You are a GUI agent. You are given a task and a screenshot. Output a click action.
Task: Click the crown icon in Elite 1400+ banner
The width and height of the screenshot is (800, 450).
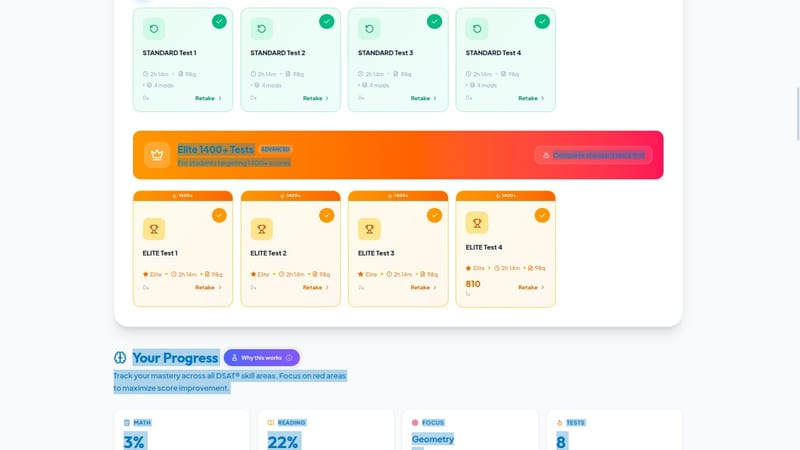point(157,155)
